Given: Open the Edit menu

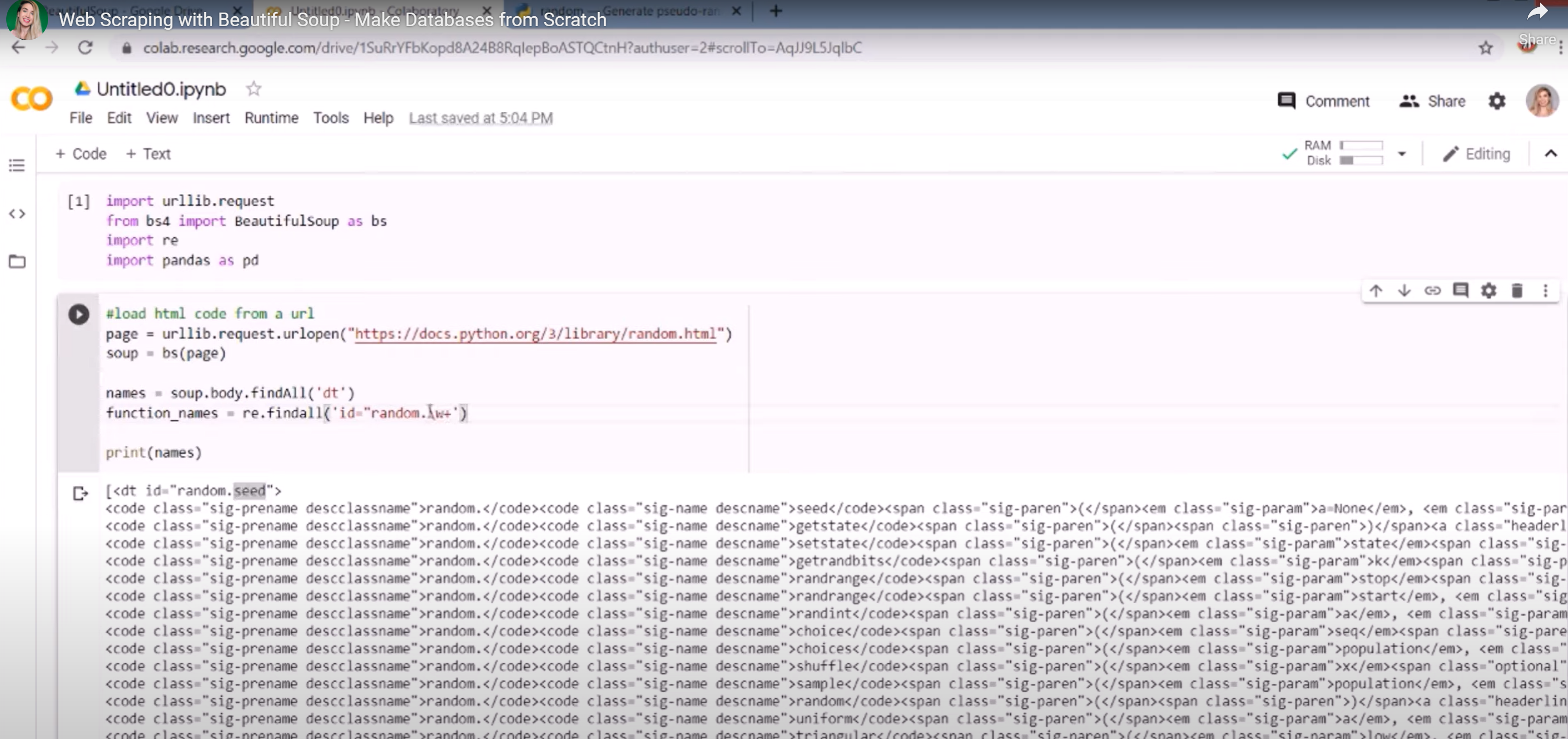Looking at the screenshot, I should coord(119,118).
